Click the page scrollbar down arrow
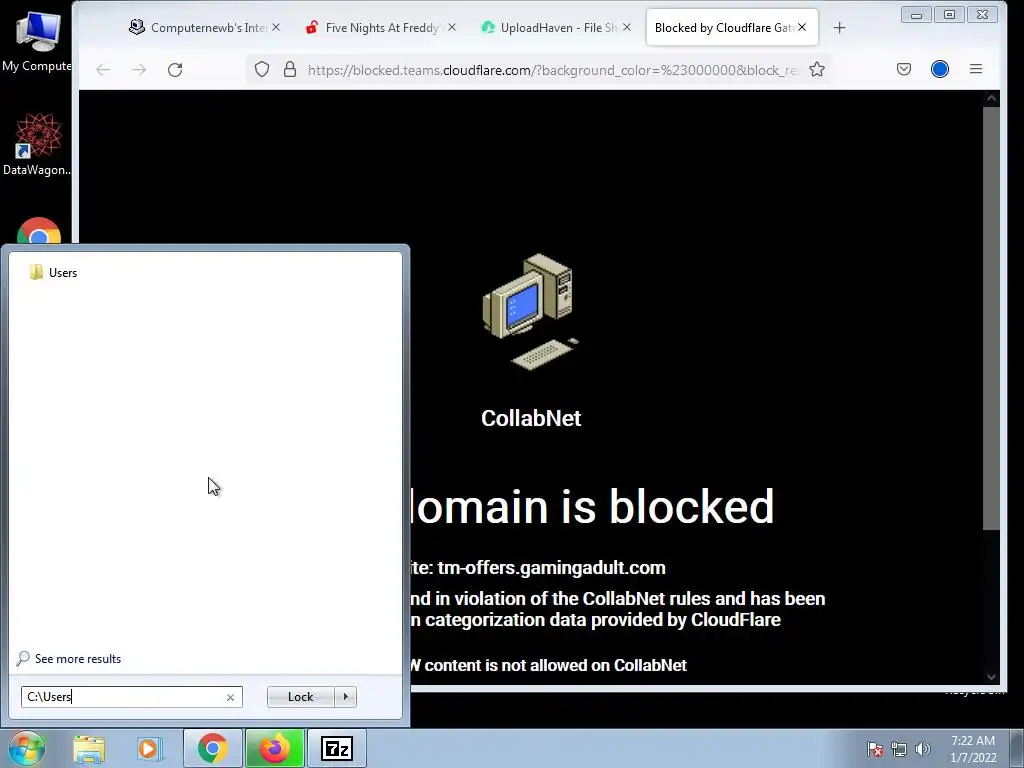The image size is (1024, 768). (x=991, y=677)
